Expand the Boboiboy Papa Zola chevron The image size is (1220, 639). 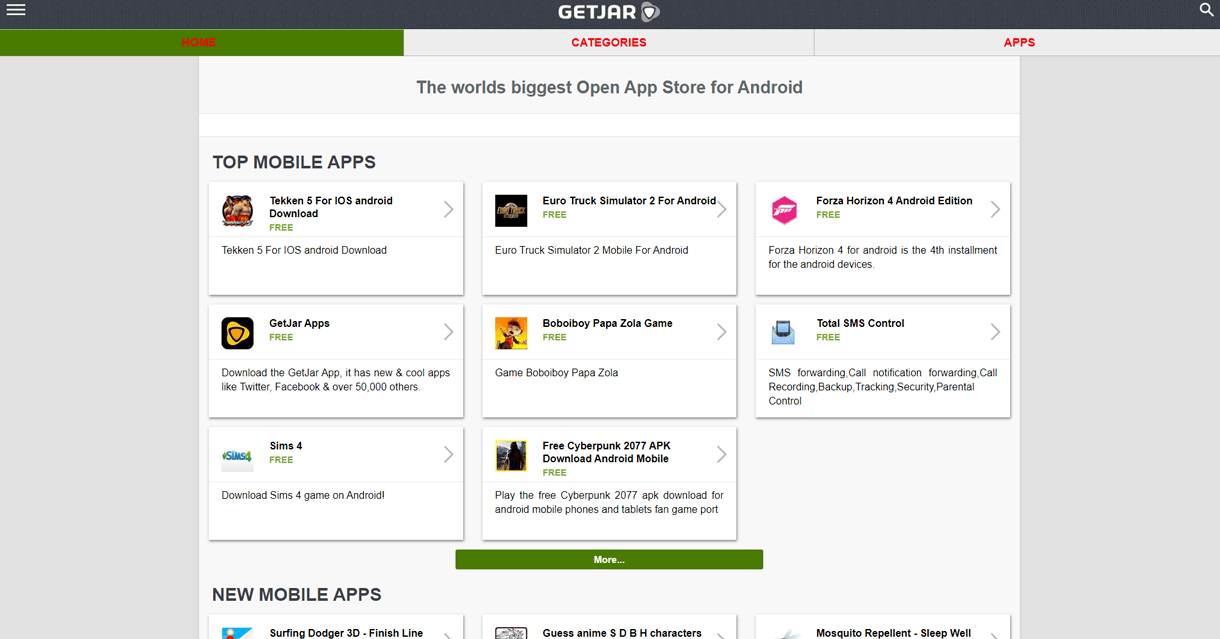[721, 332]
